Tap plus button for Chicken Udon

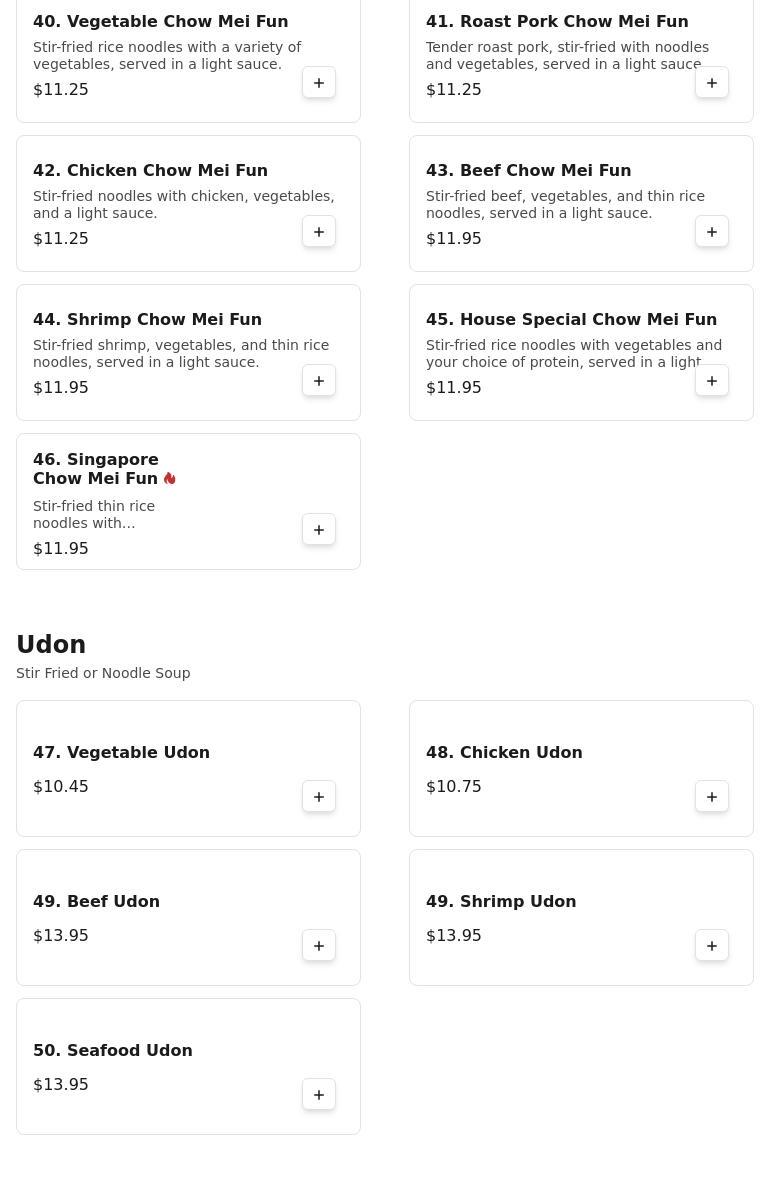712,797
